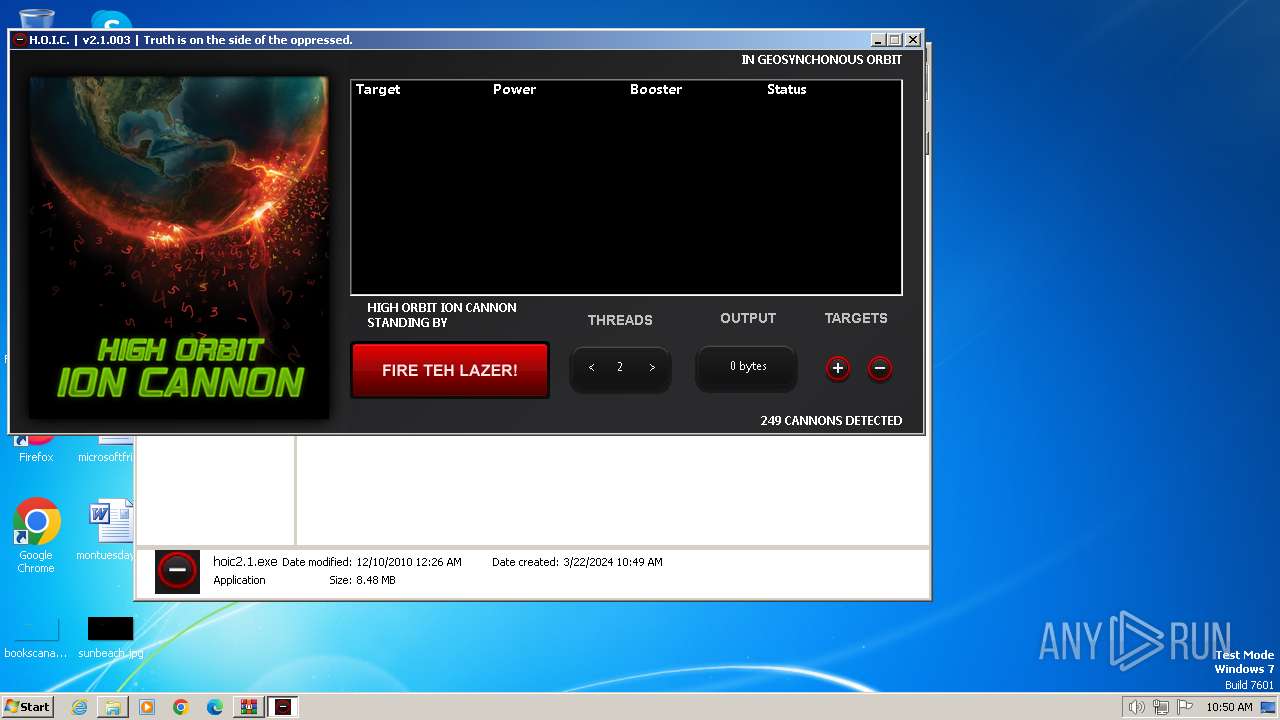Open the volume control in system tray
The image size is (1280, 720).
point(1136,707)
